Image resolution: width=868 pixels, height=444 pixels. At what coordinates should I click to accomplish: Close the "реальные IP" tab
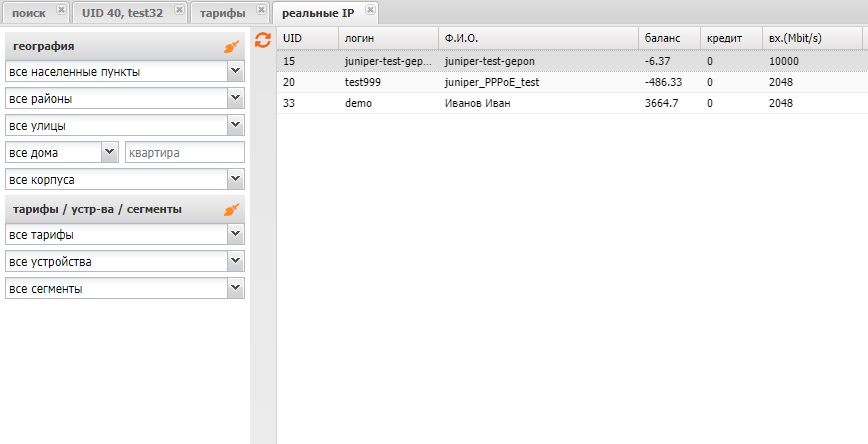coord(370,10)
